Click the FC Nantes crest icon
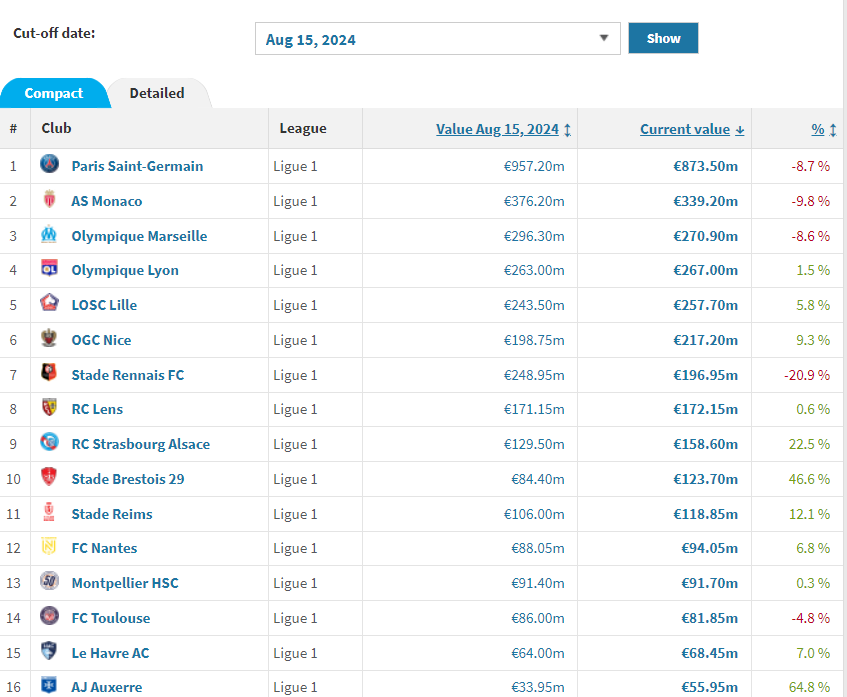Screen dimensions: 847x697 49,547
